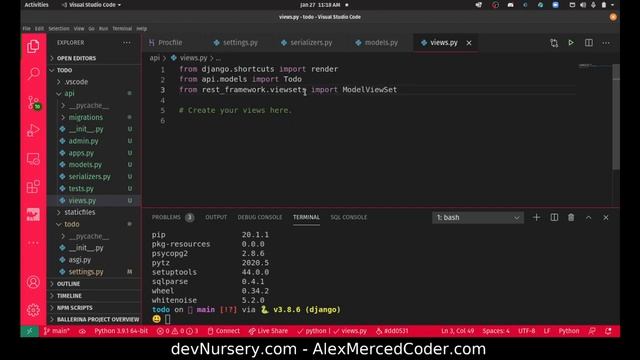This screenshot has height=360, width=640.
Task: Open Explorer panel more actions ellipsis
Action: 127,43
